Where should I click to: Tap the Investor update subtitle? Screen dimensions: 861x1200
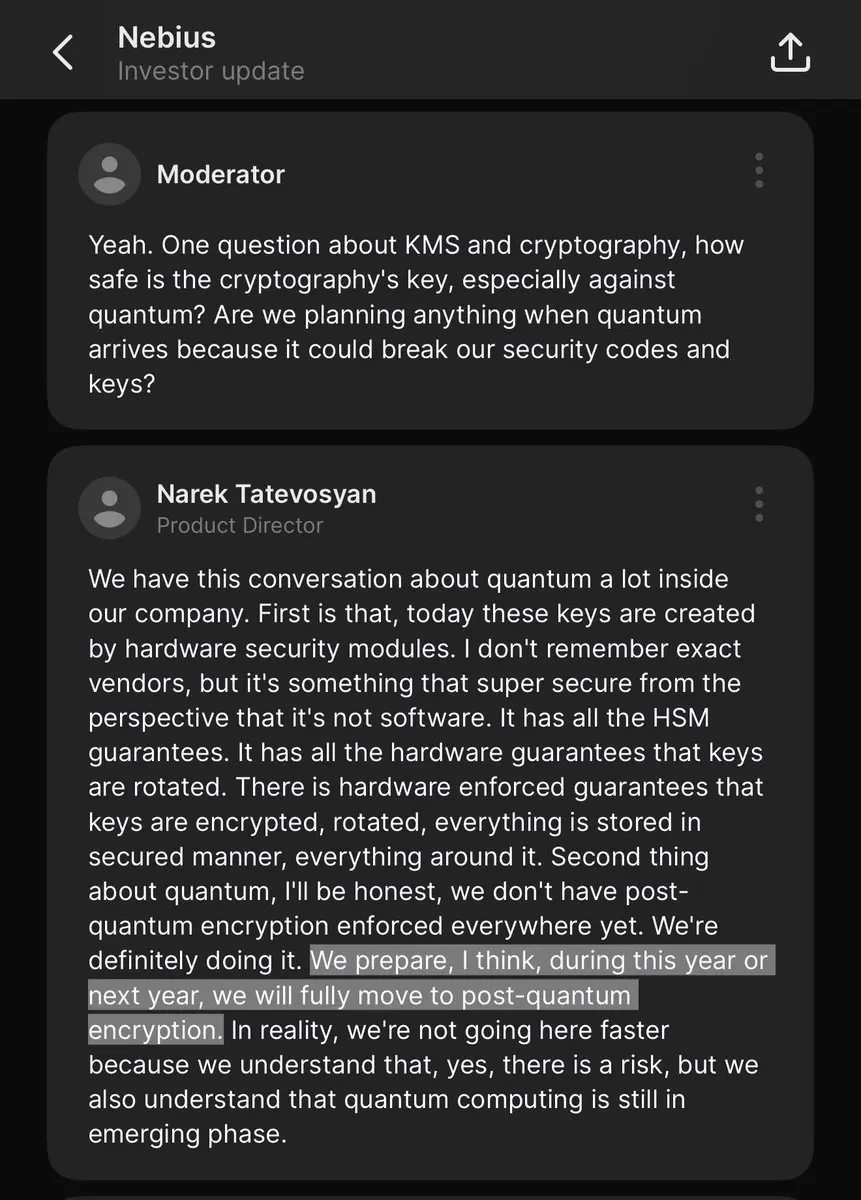[x=211, y=72]
